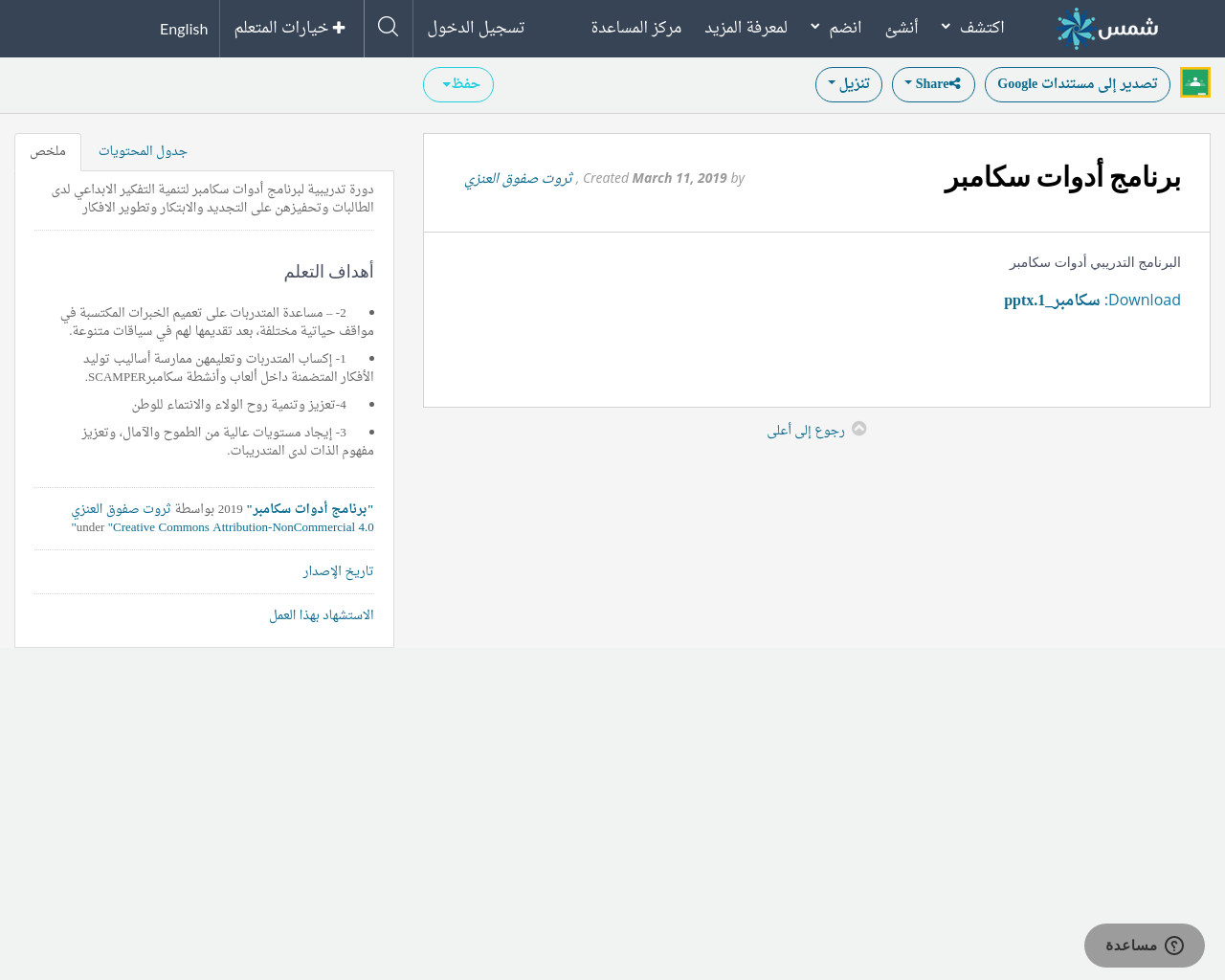
Task: Click تسجيل الدخول sign in
Action: pyautogui.click(x=476, y=27)
